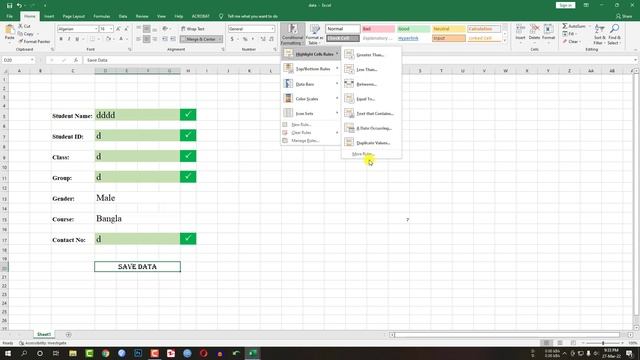Click Conditional Formatting button

292,34
